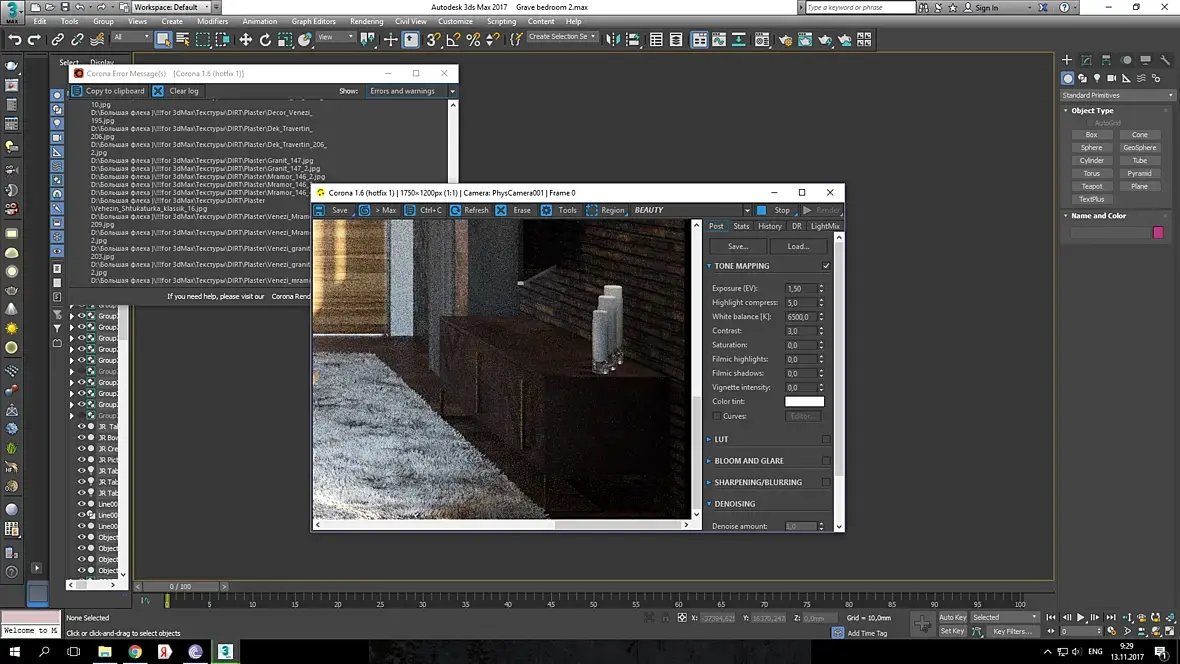1180x664 pixels.
Task: Disable the Tone Mapping checkbox
Action: [826, 266]
